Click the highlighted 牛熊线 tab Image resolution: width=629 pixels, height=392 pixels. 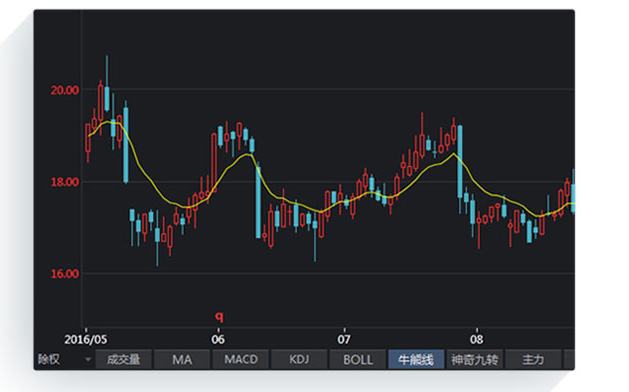click(x=416, y=360)
